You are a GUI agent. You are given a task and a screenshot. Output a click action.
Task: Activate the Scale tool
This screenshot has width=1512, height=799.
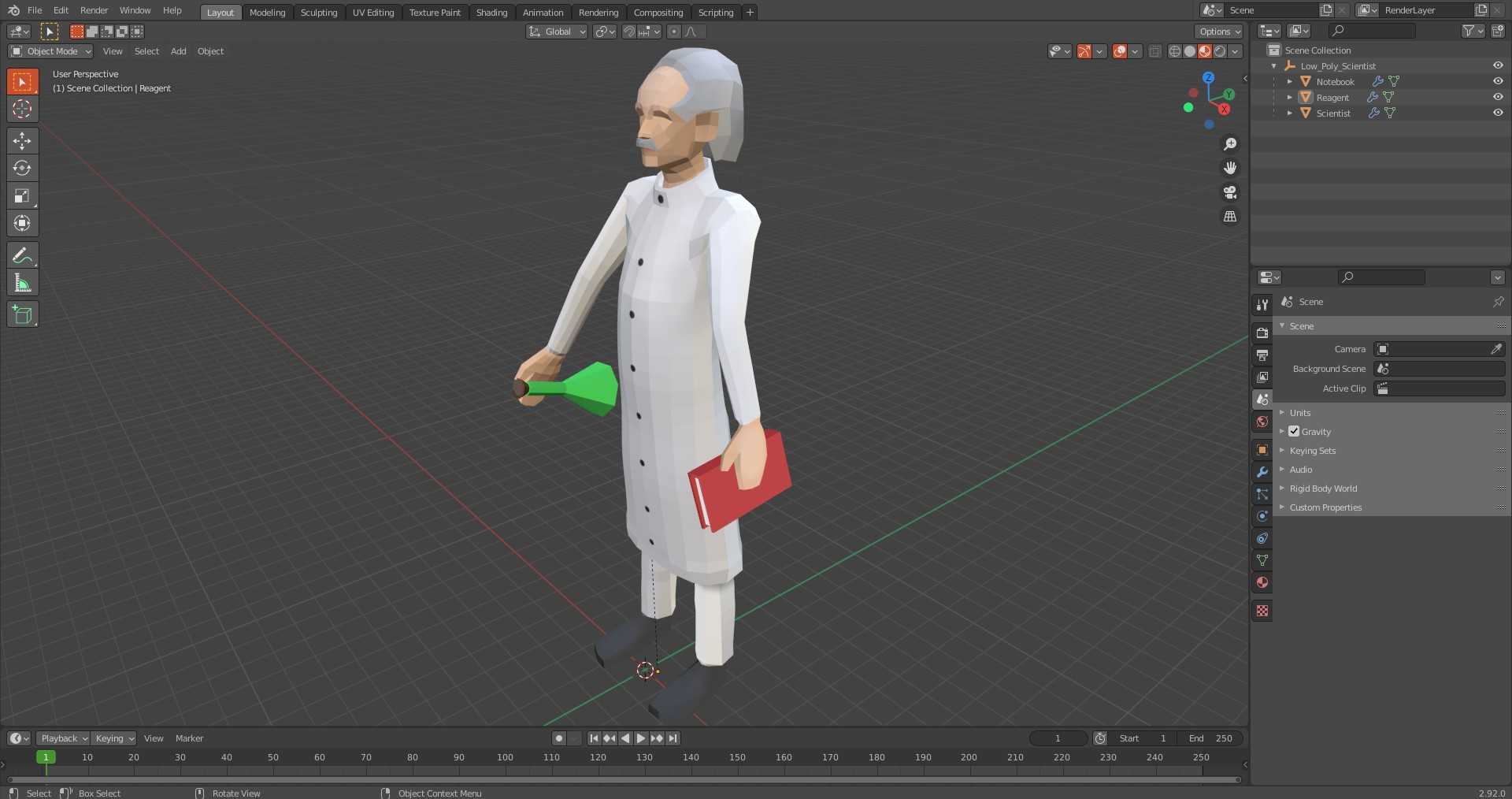(x=22, y=195)
